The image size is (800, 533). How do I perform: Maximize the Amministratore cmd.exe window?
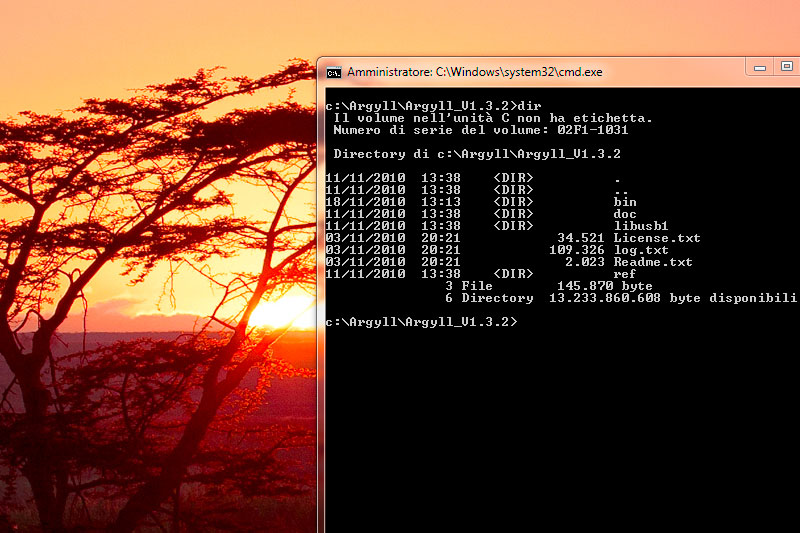(786, 67)
